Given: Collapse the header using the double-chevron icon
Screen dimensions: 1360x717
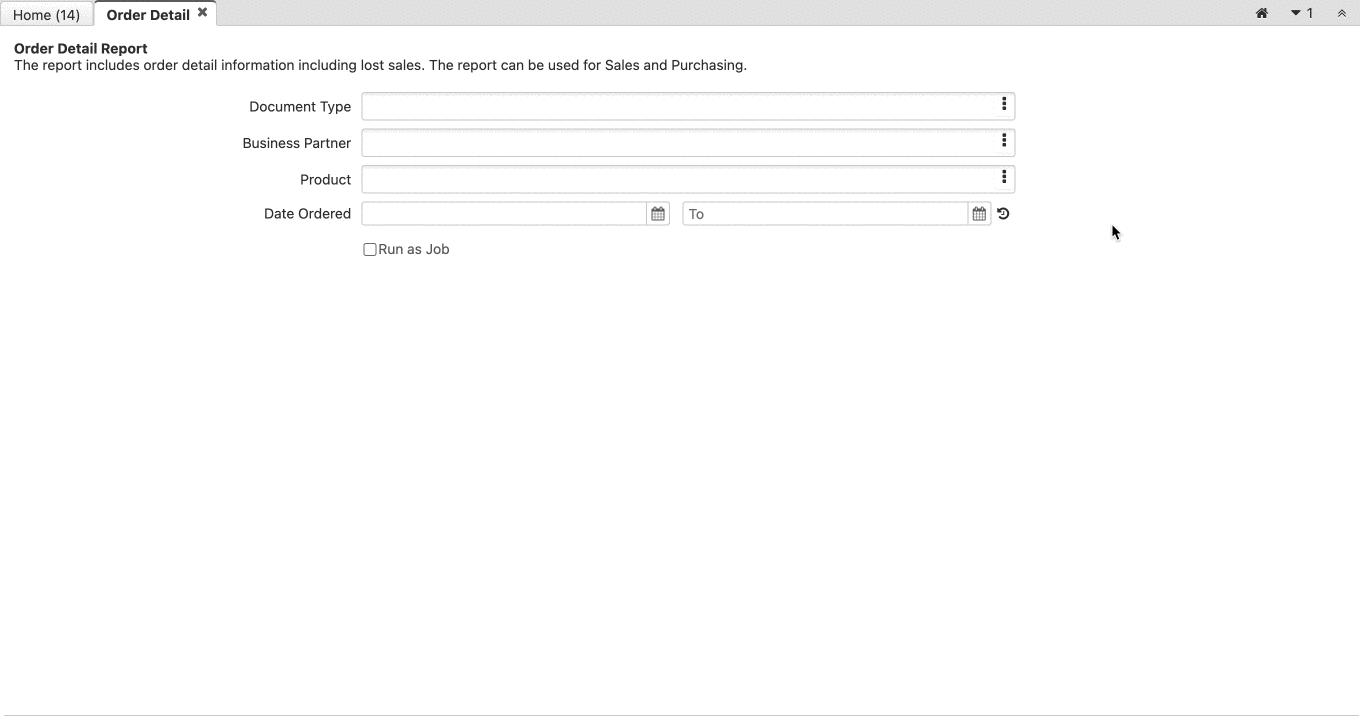Looking at the screenshot, I should 1341,13.
